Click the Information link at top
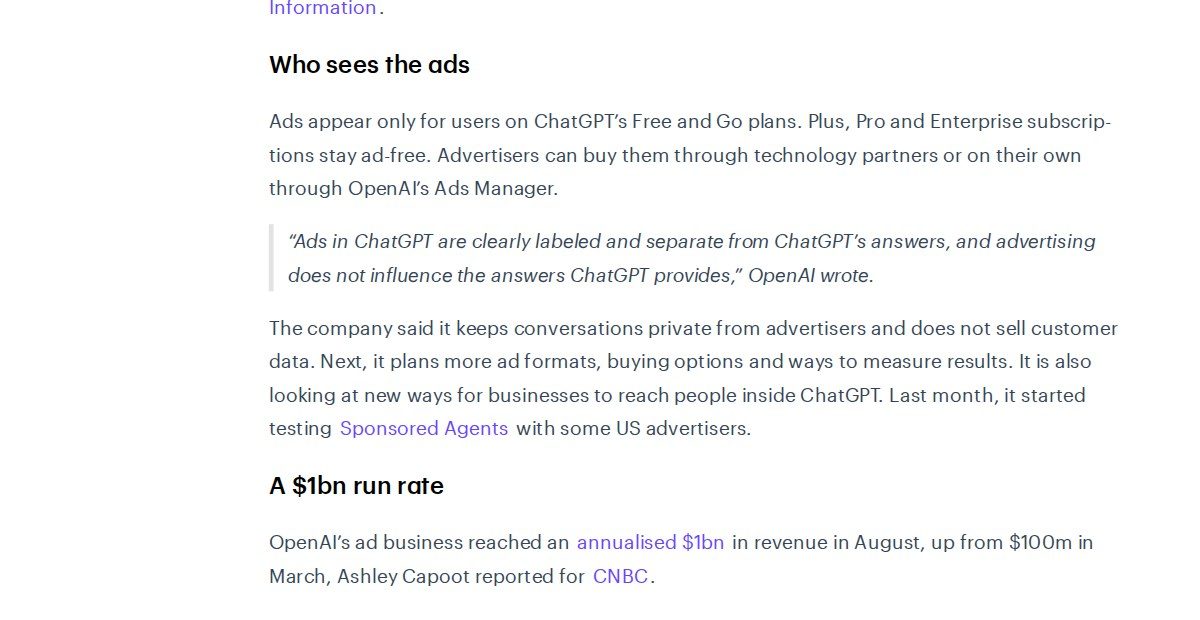The height and width of the screenshot is (620, 1200). point(323,8)
